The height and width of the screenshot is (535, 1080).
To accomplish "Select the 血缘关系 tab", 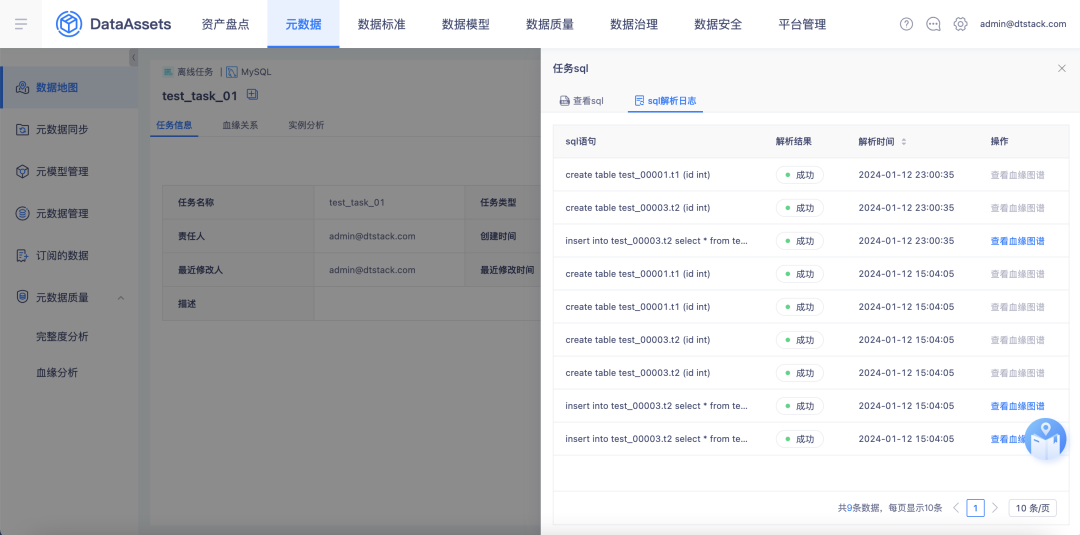I will coord(240,125).
